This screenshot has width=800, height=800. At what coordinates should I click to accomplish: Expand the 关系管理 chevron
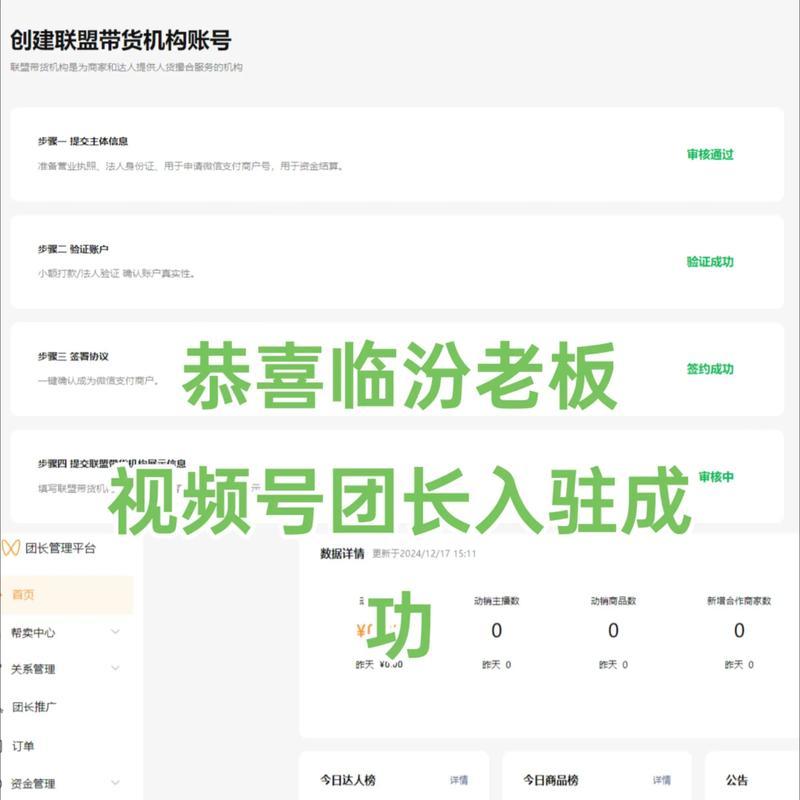point(115,668)
